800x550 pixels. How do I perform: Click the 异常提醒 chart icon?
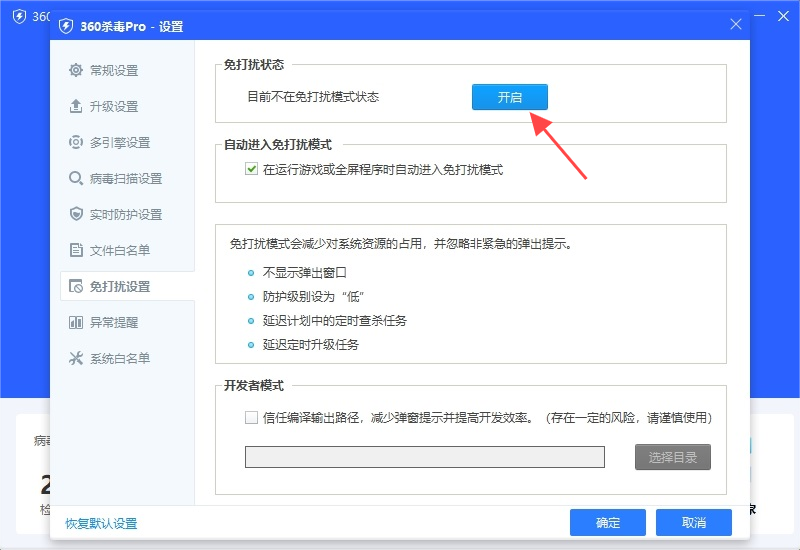point(76,322)
